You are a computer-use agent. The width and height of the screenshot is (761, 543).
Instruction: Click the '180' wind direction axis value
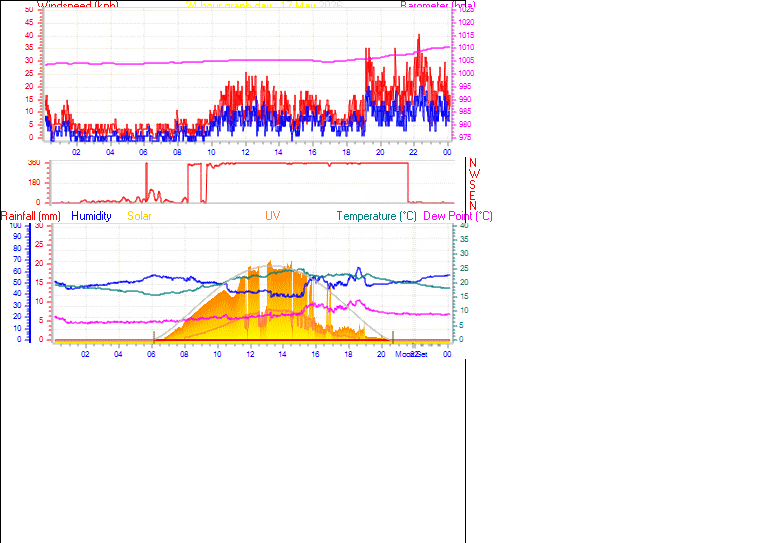click(x=34, y=183)
